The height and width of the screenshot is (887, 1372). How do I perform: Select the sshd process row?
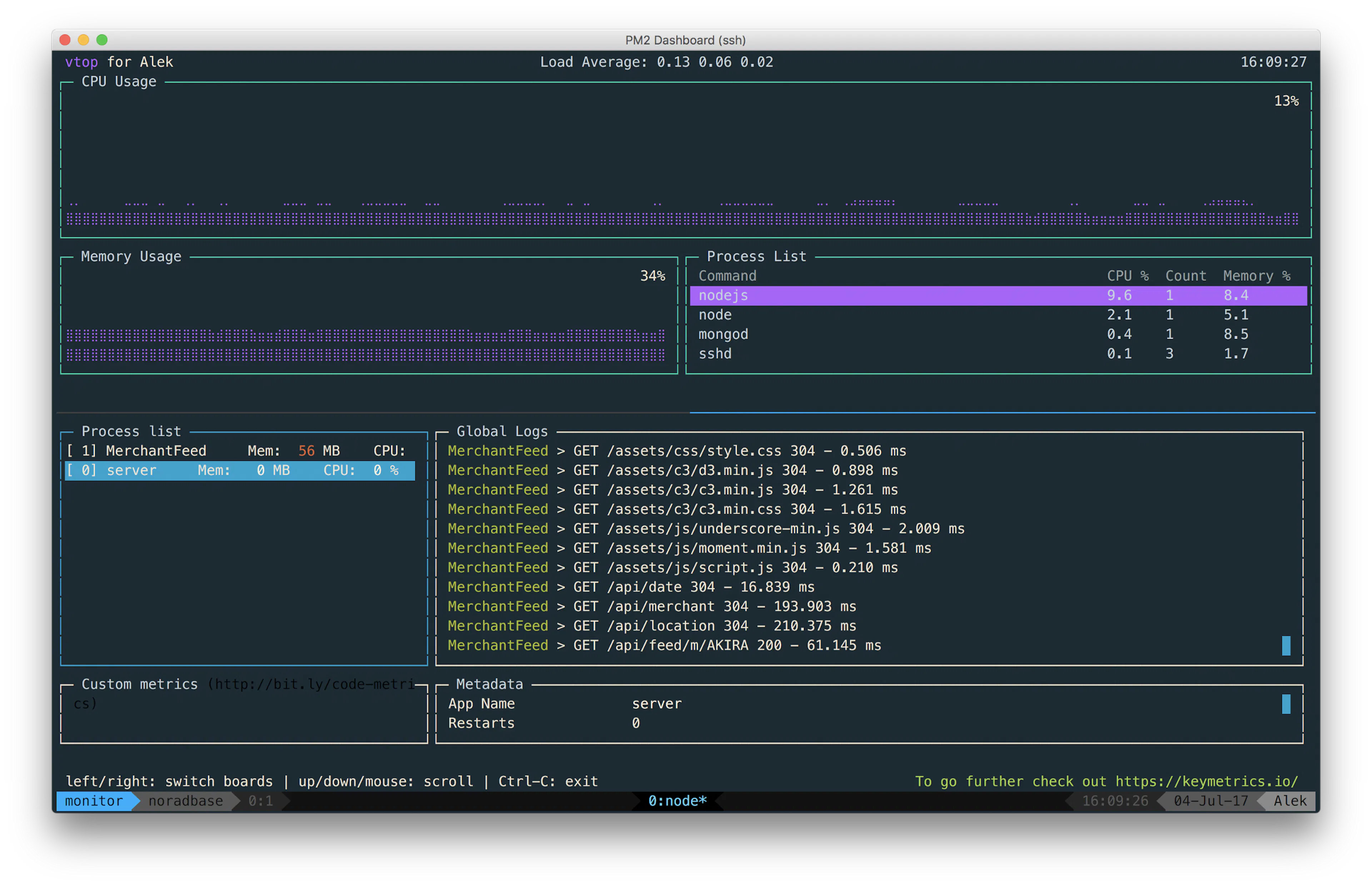coord(998,354)
